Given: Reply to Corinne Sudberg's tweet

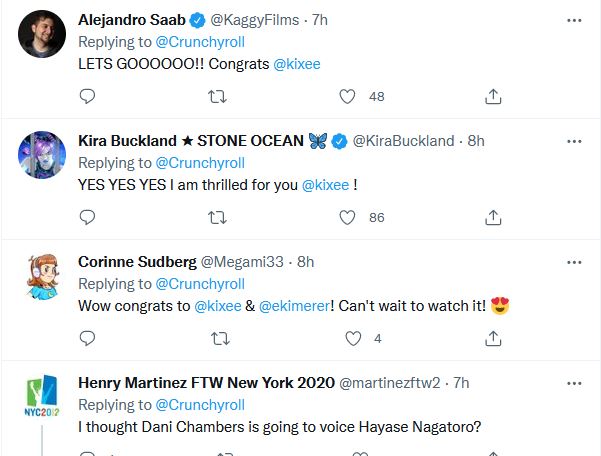Looking at the screenshot, I should click(87, 339).
